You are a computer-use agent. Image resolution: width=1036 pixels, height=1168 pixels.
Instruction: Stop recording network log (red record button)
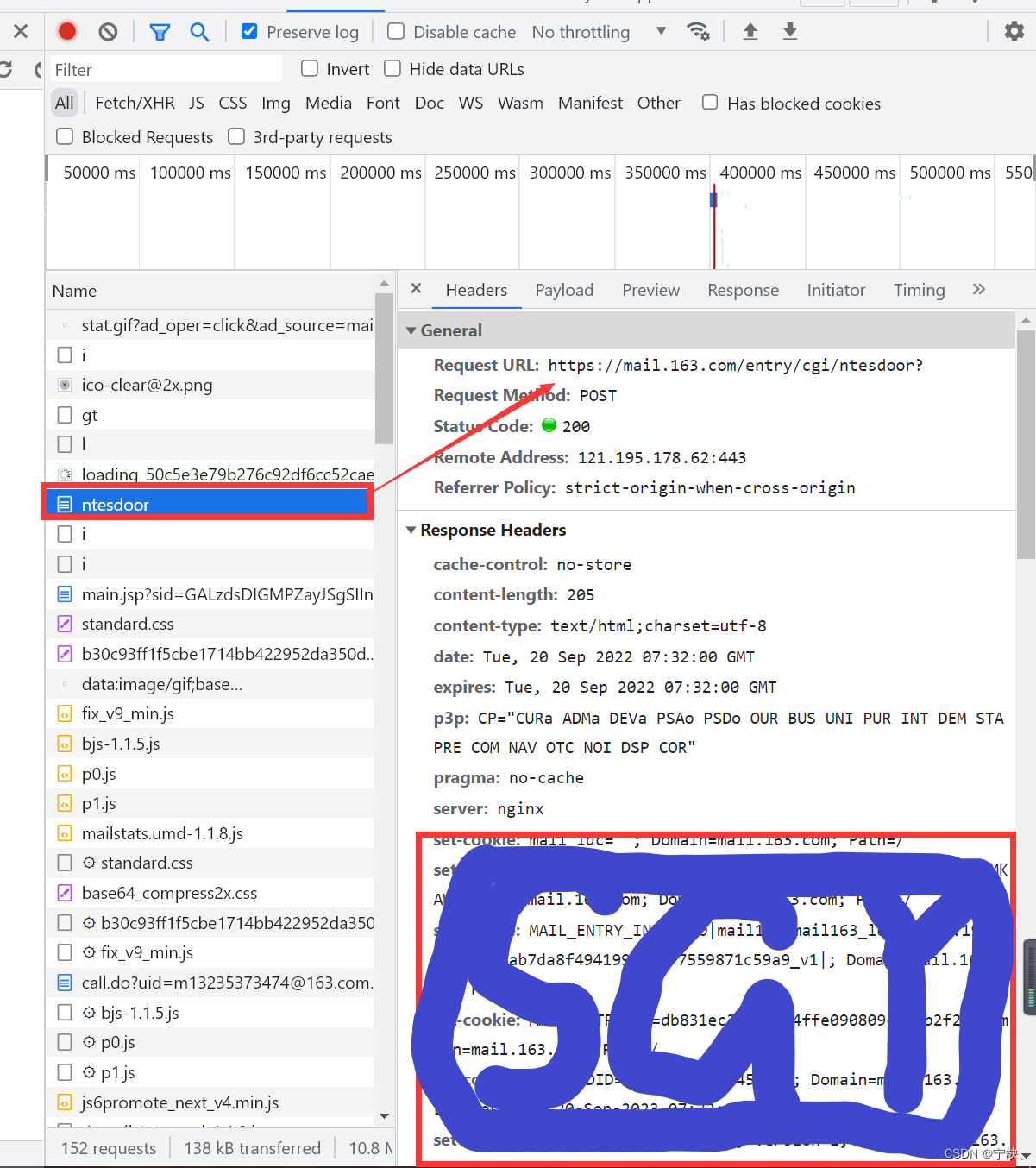coord(67,31)
